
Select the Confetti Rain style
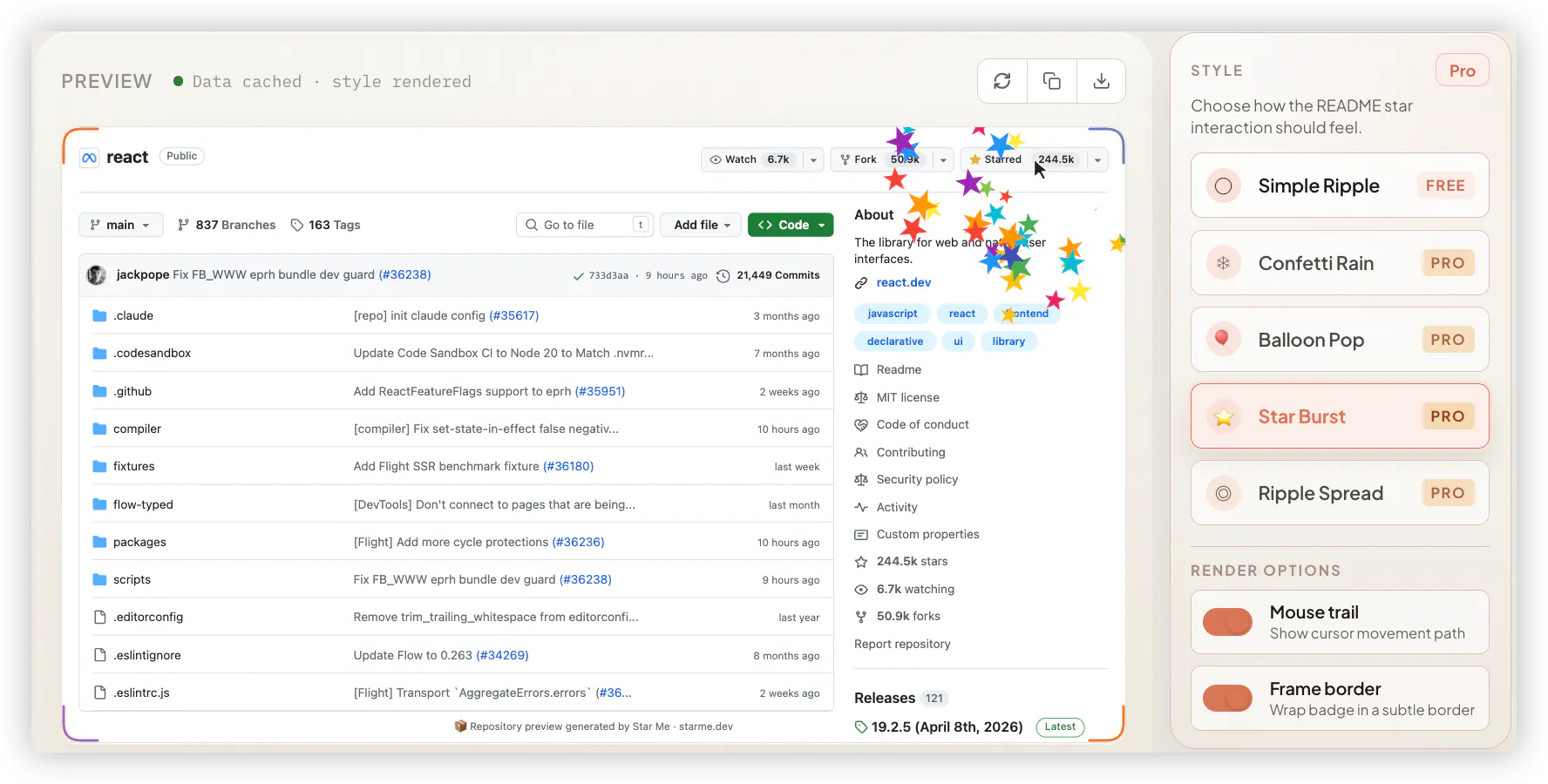1340,262
